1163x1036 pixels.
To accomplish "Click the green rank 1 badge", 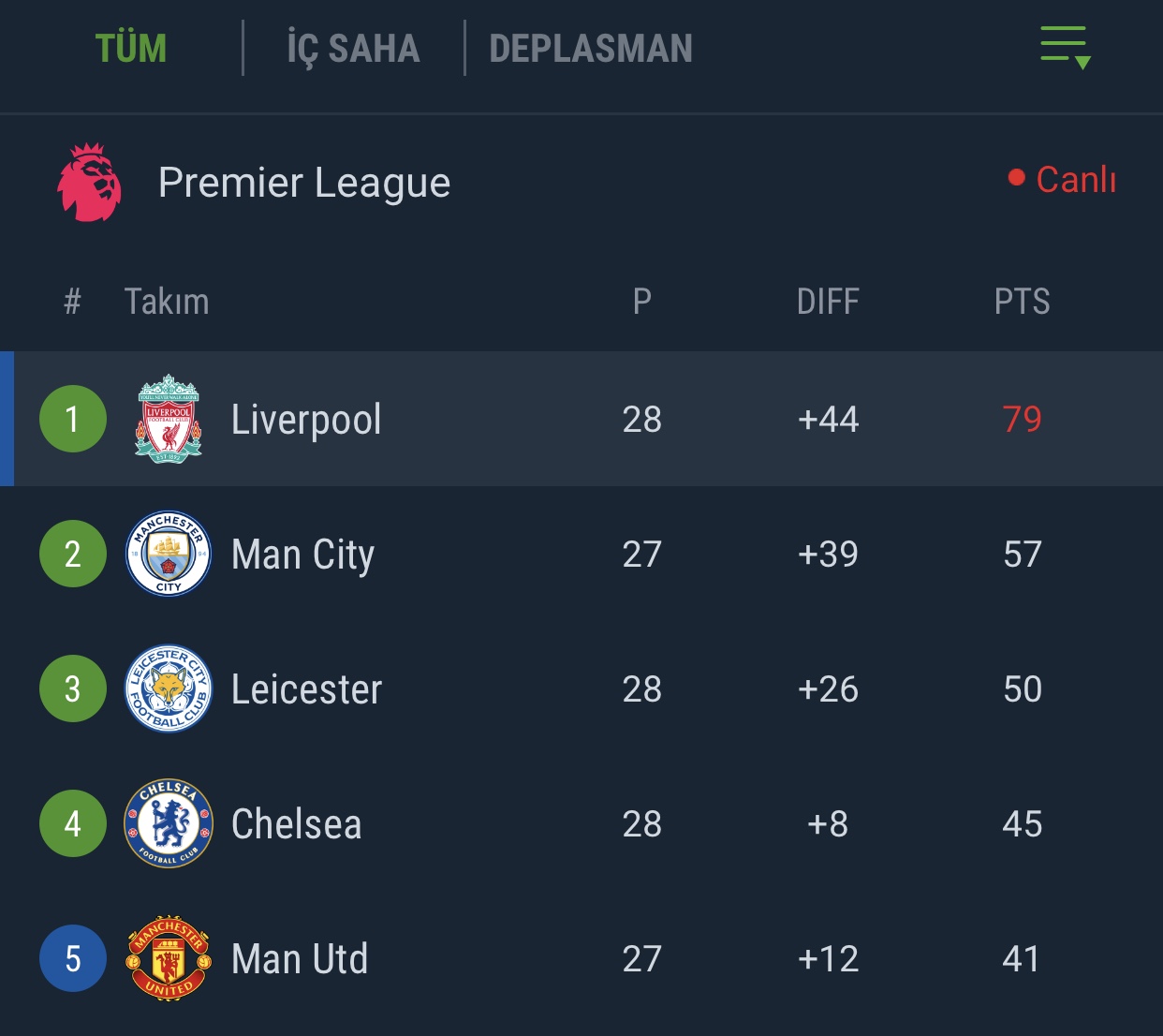I will pos(73,419).
